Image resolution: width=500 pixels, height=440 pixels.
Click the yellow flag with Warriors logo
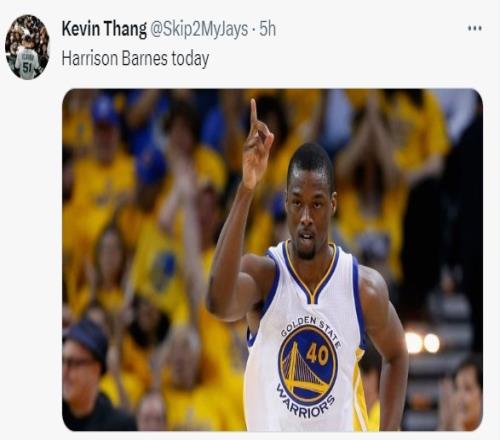[159, 266]
